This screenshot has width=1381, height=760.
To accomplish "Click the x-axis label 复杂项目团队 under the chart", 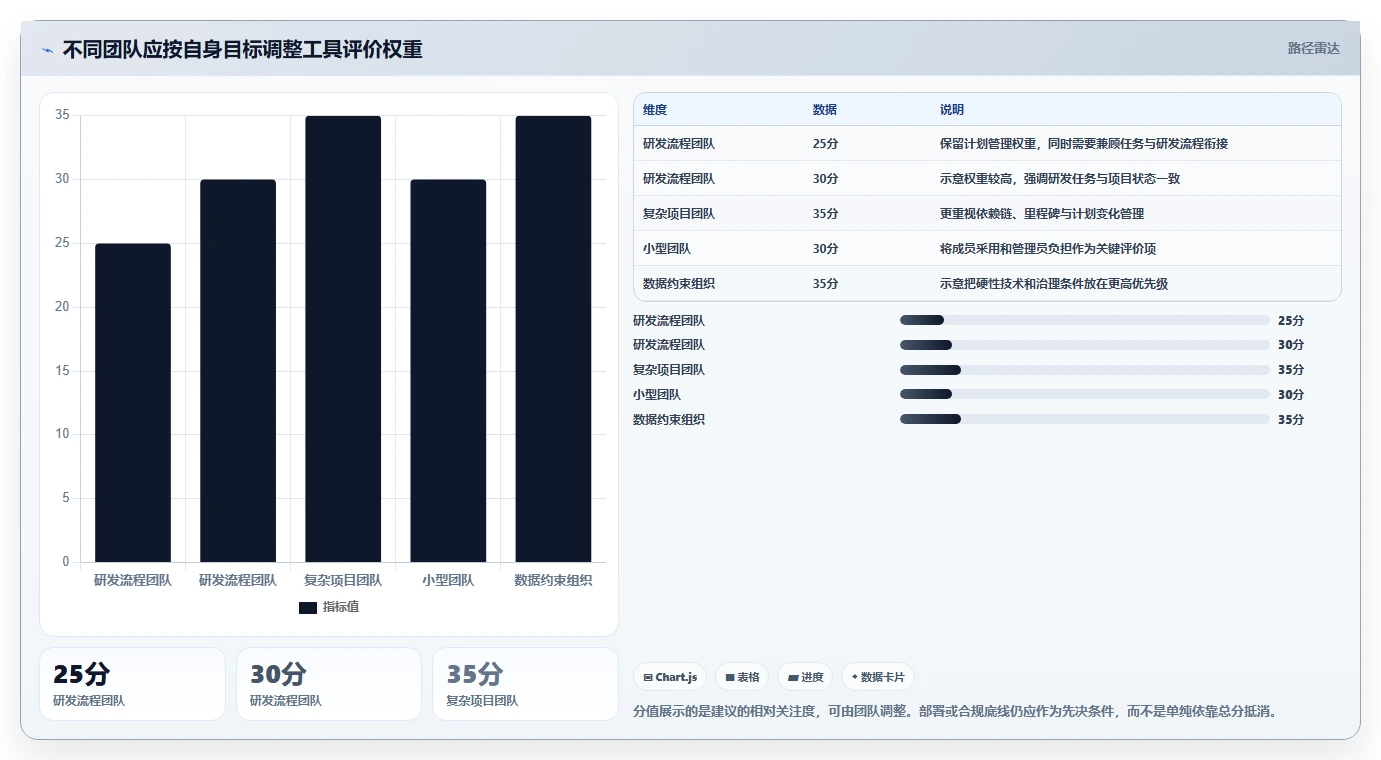I will click(343, 580).
